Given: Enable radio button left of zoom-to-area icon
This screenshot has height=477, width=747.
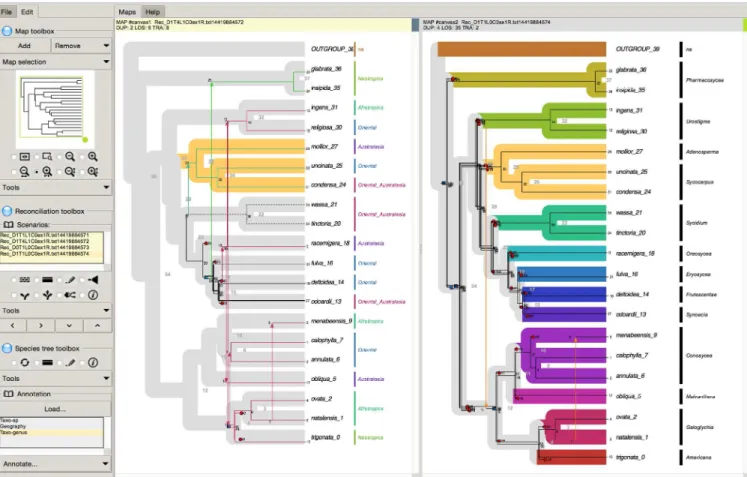Looking at the screenshot, I should [37, 157].
